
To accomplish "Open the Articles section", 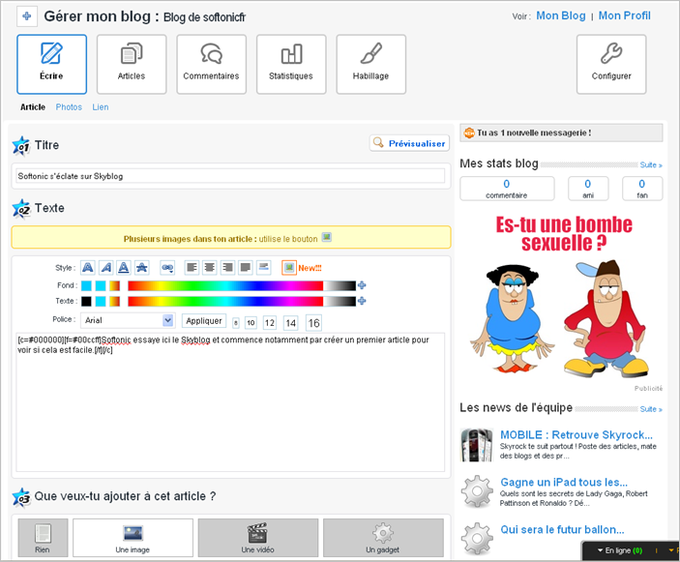I will pos(131,64).
